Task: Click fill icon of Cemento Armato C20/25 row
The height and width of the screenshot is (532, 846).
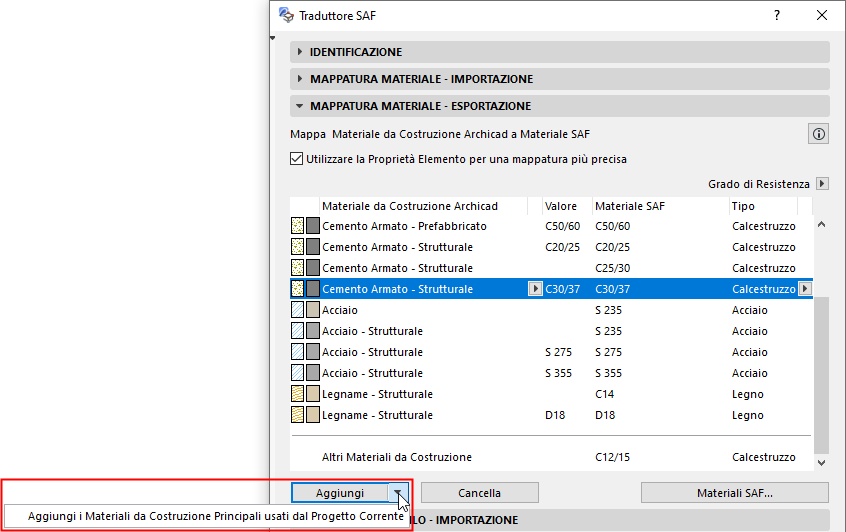Action: click(x=297, y=247)
